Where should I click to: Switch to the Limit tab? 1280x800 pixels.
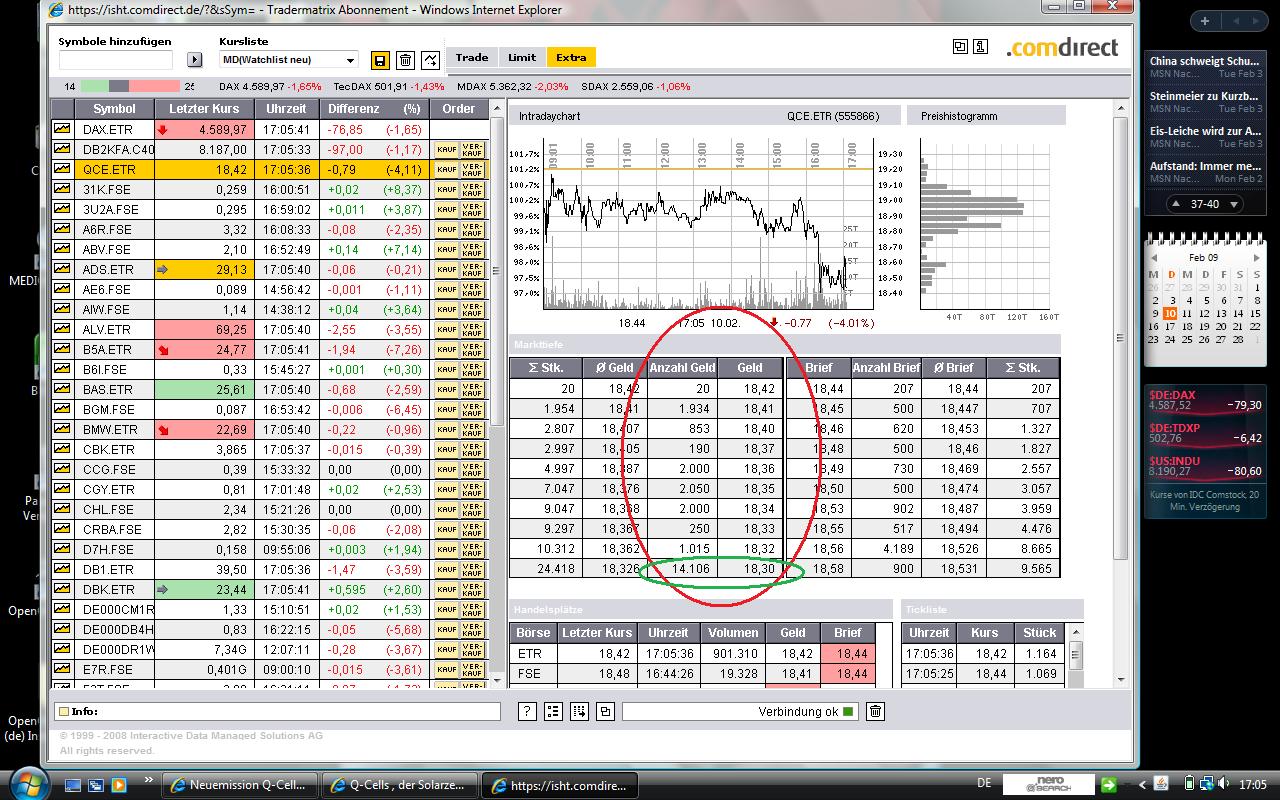click(522, 57)
